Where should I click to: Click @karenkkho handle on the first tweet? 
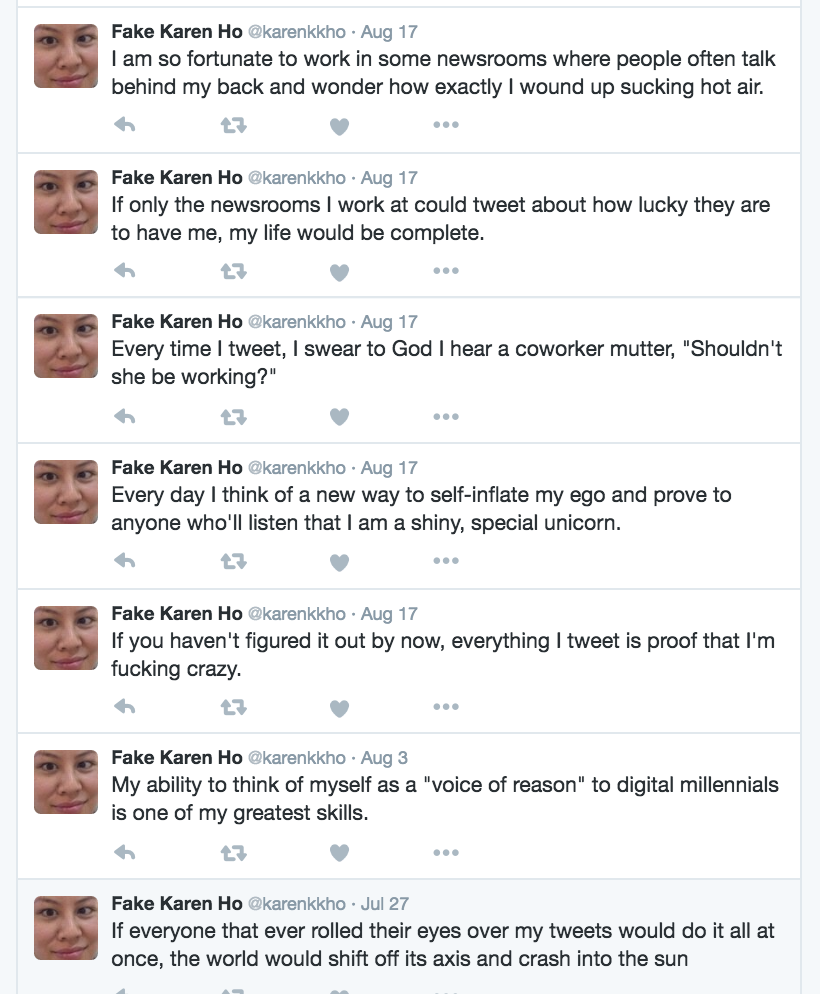[296, 32]
